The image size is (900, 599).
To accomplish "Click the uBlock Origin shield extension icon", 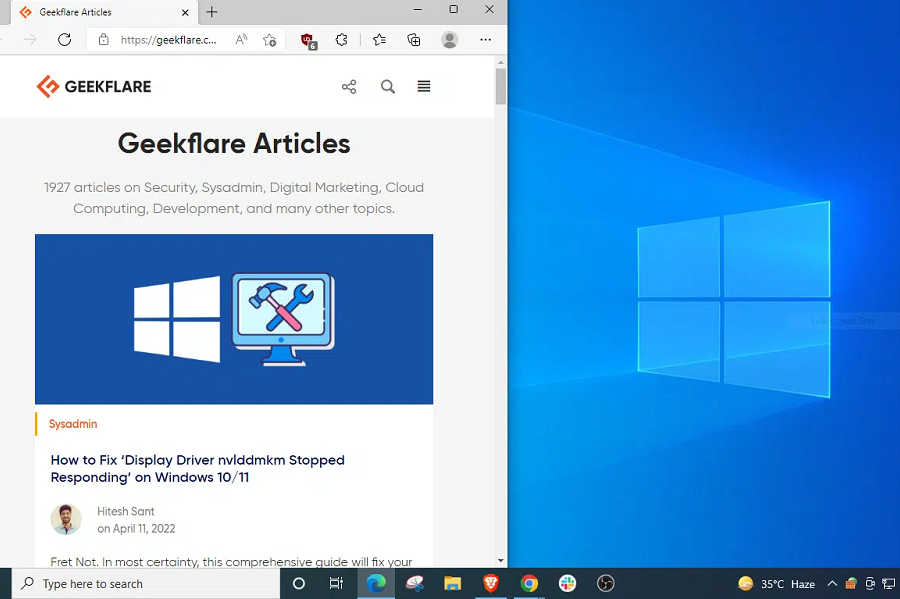I will coord(309,40).
